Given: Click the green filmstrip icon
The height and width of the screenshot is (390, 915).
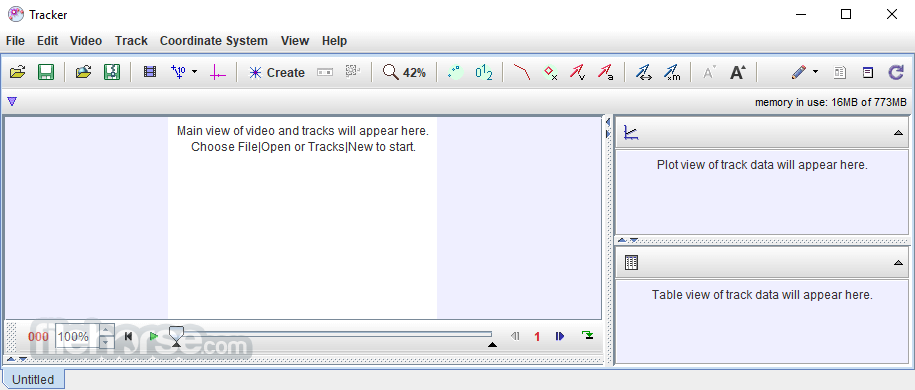Looking at the screenshot, I should coord(111,72).
